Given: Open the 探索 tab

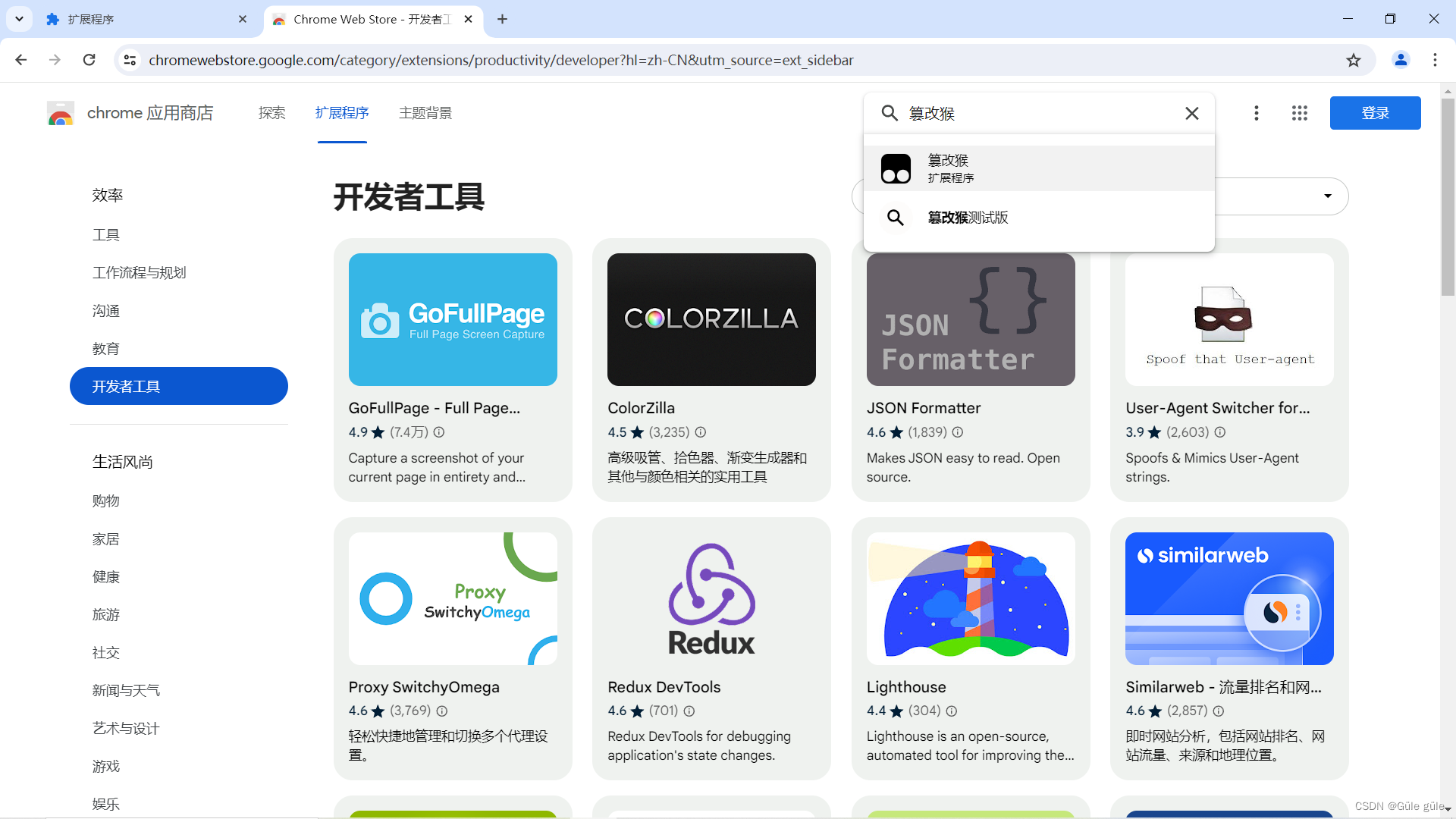Looking at the screenshot, I should (x=271, y=113).
